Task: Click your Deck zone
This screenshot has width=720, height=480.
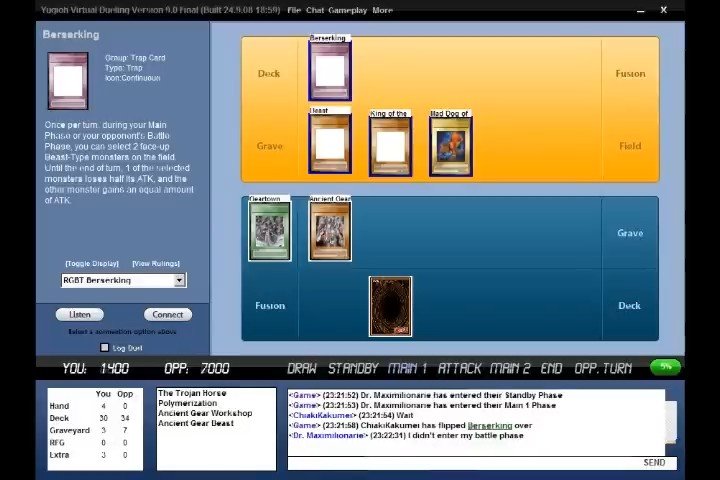Action: coord(630,305)
